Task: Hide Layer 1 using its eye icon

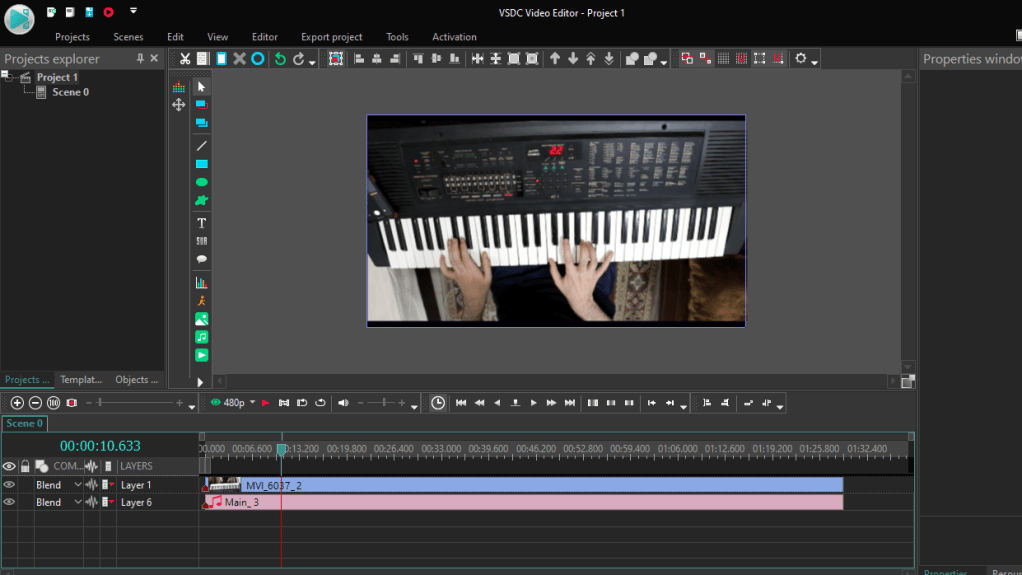Action: pyautogui.click(x=9, y=485)
